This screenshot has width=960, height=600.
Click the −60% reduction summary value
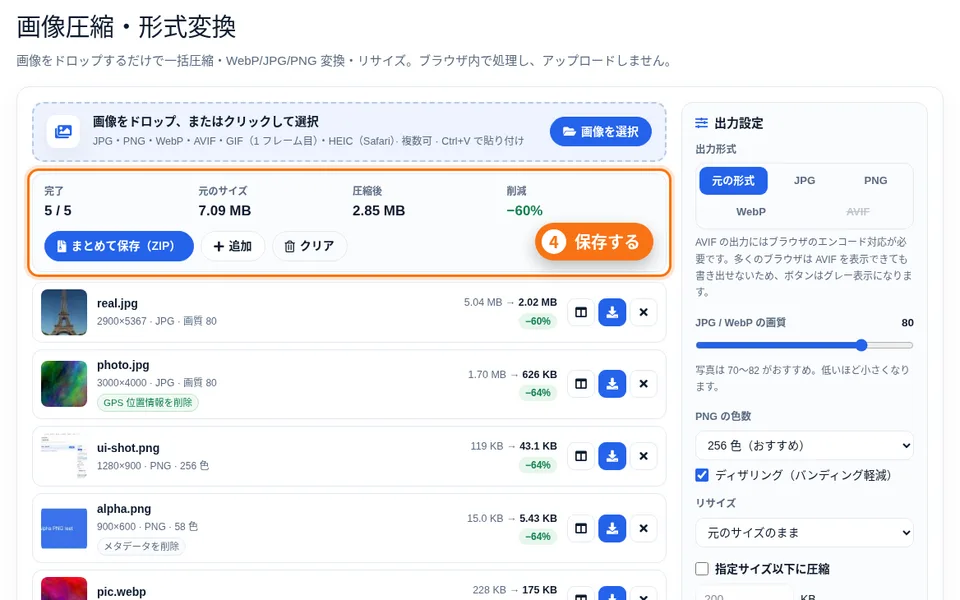524,211
